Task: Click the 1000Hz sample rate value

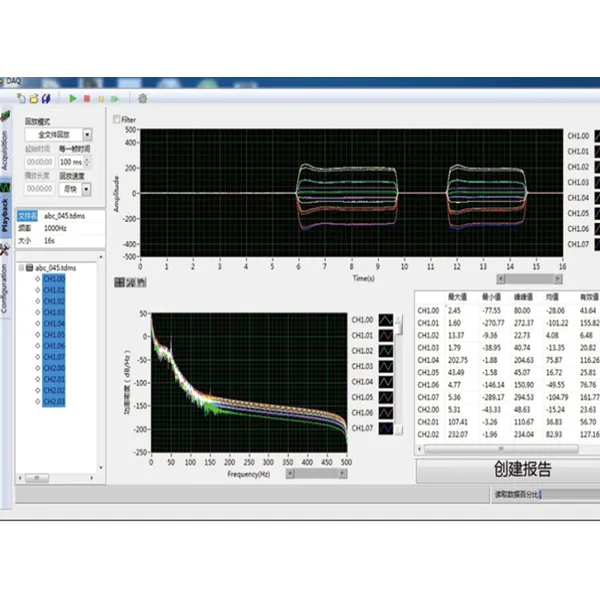Action: (x=55, y=228)
